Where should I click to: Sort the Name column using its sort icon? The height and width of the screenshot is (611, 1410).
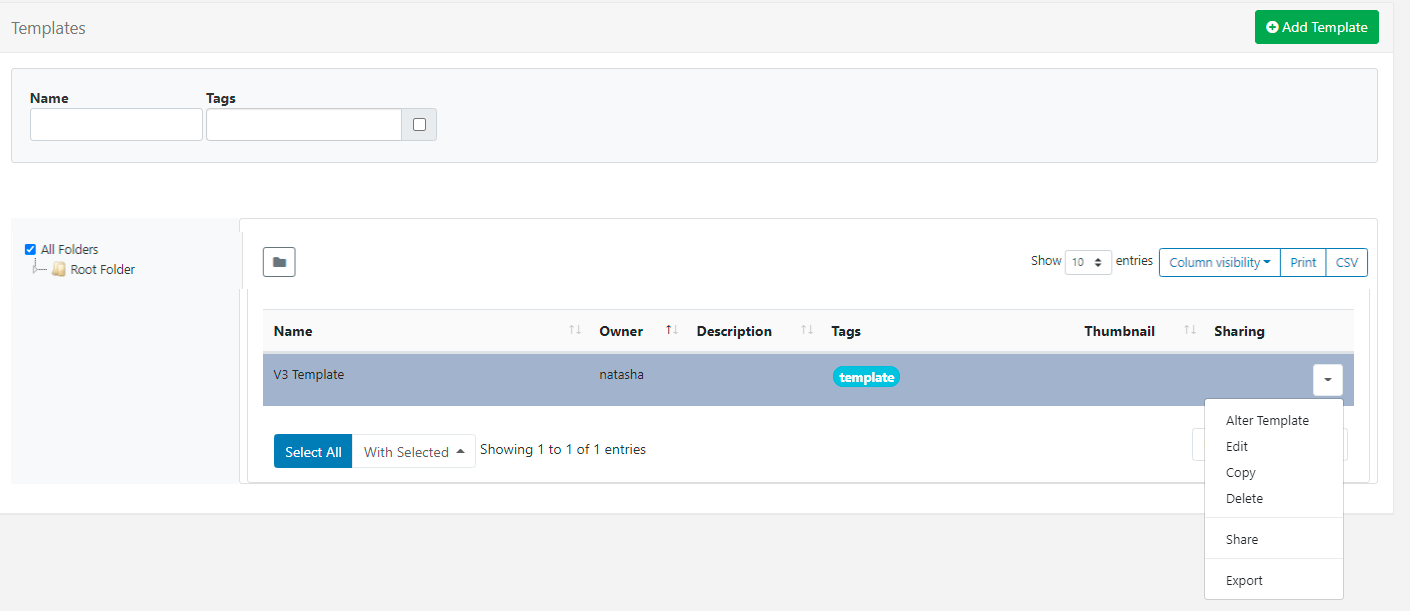[x=573, y=329]
